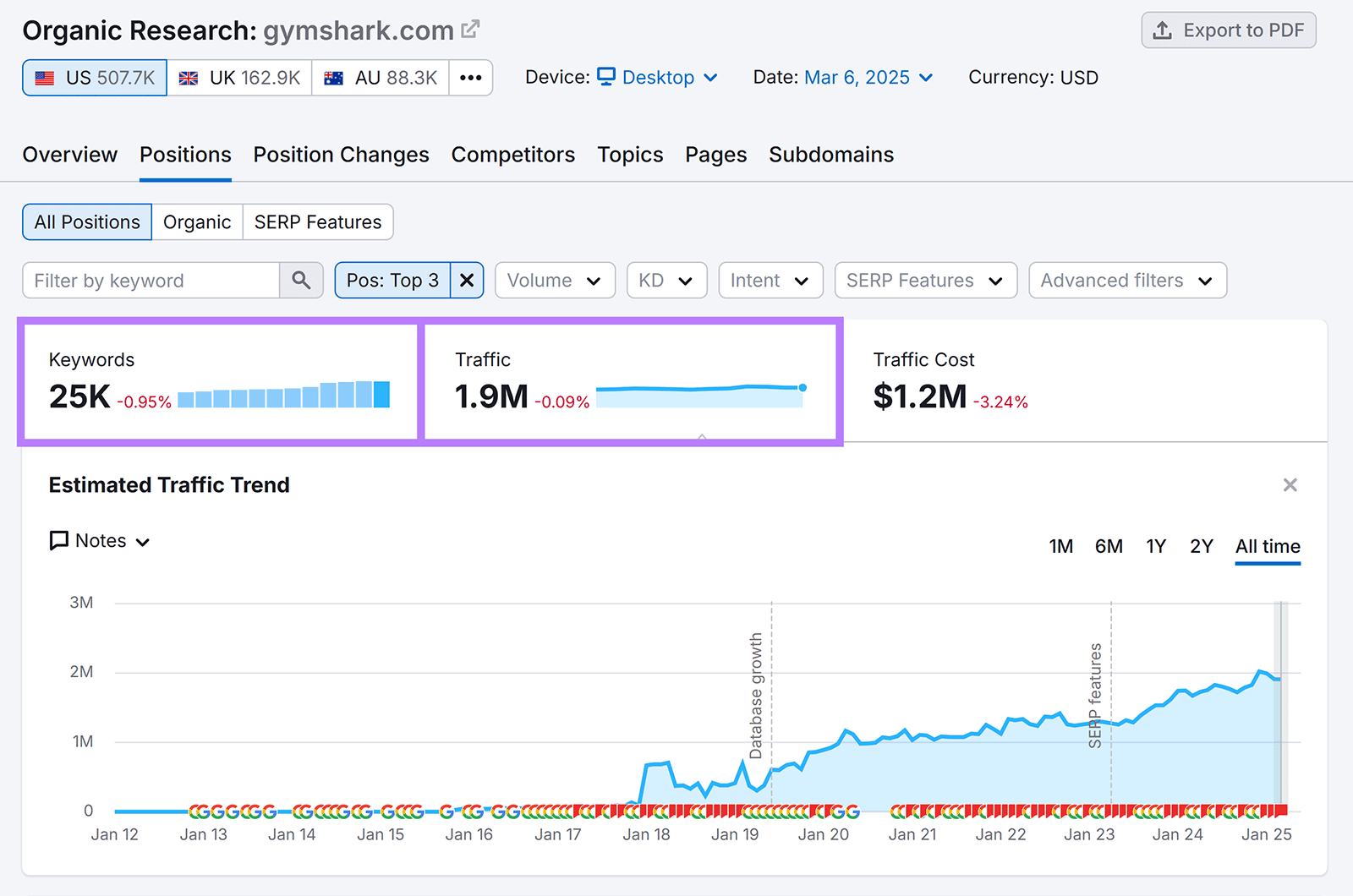This screenshot has width=1353, height=896.
Task: Select the US flag database button
Action: pyautogui.click(x=94, y=77)
